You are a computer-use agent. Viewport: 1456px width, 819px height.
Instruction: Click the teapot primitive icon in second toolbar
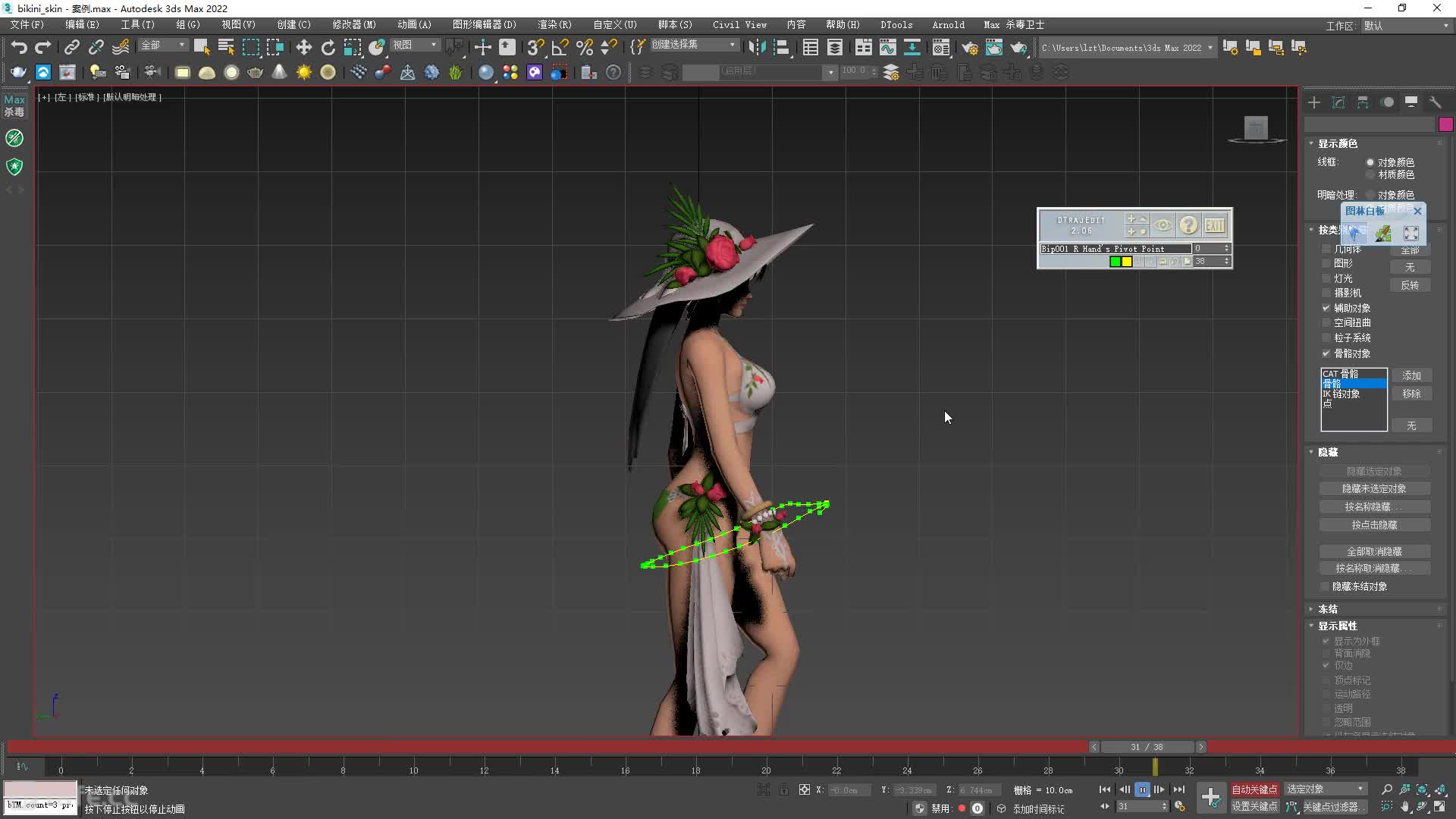pyautogui.click(x=255, y=72)
